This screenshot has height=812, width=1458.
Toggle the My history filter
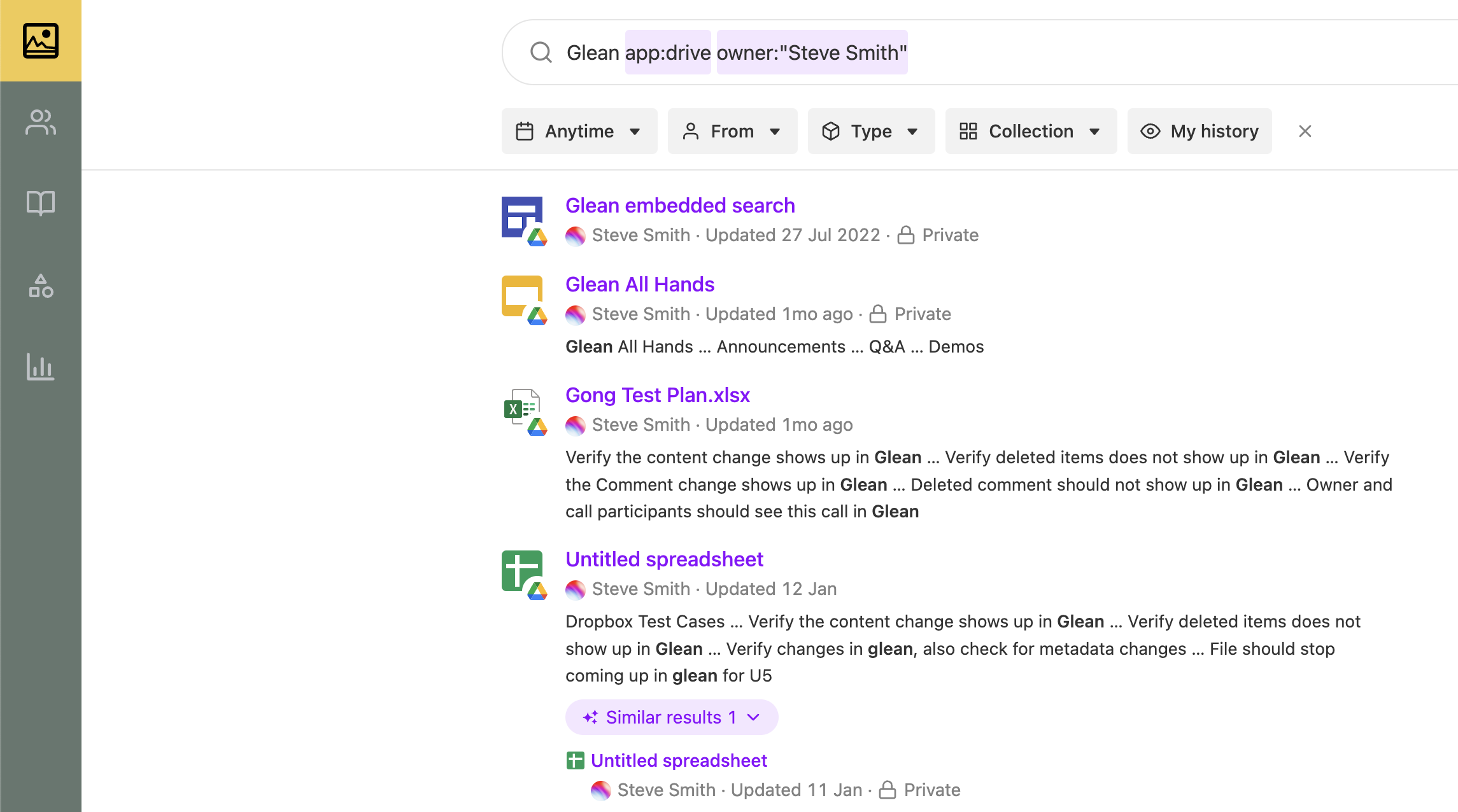pos(1200,131)
